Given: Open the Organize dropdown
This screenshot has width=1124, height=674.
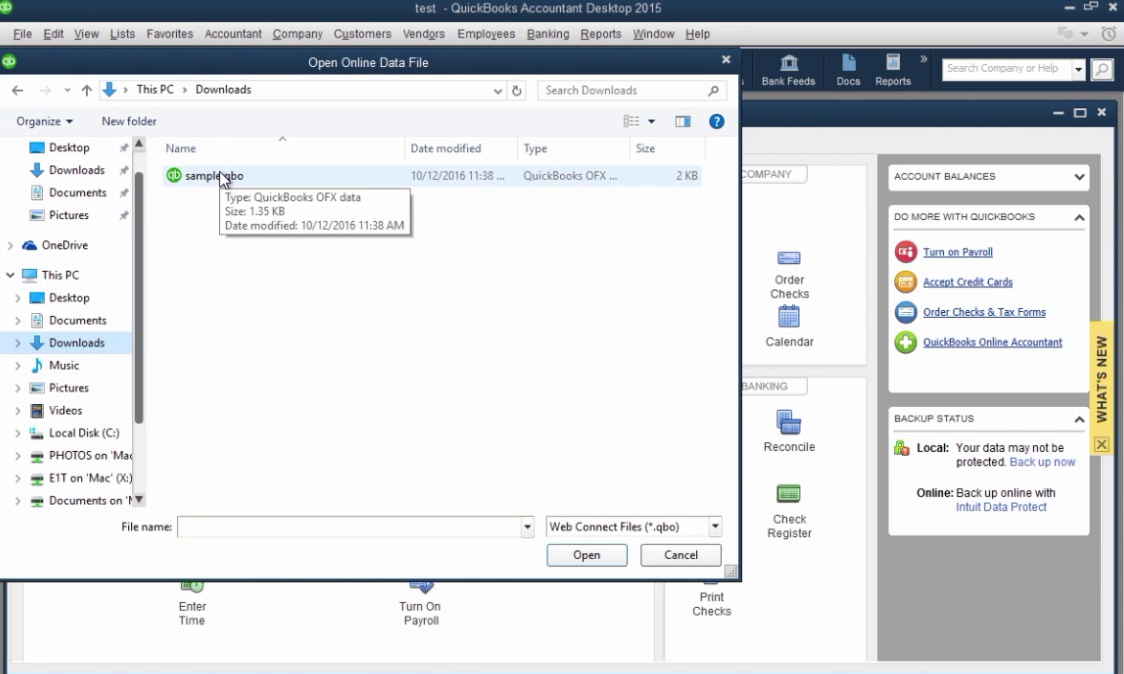Looking at the screenshot, I should click(x=44, y=121).
